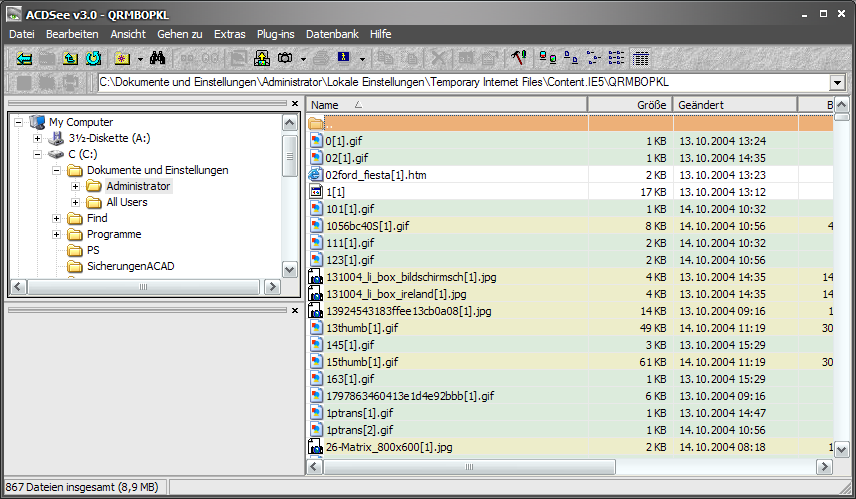The height and width of the screenshot is (499, 856).
Task: Click the folder path address field
Action: click(x=463, y=82)
